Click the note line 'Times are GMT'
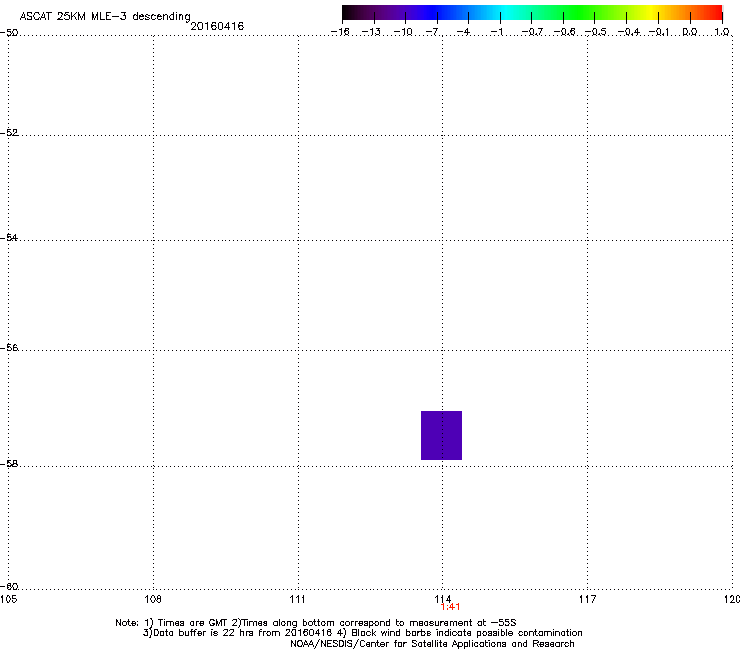This screenshot has width=740, height=650. [x=193, y=623]
